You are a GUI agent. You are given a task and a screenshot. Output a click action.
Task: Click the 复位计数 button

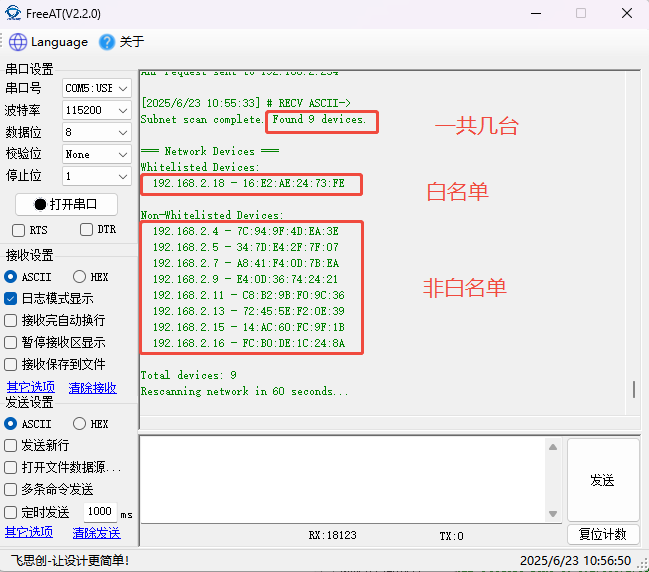coord(603,534)
